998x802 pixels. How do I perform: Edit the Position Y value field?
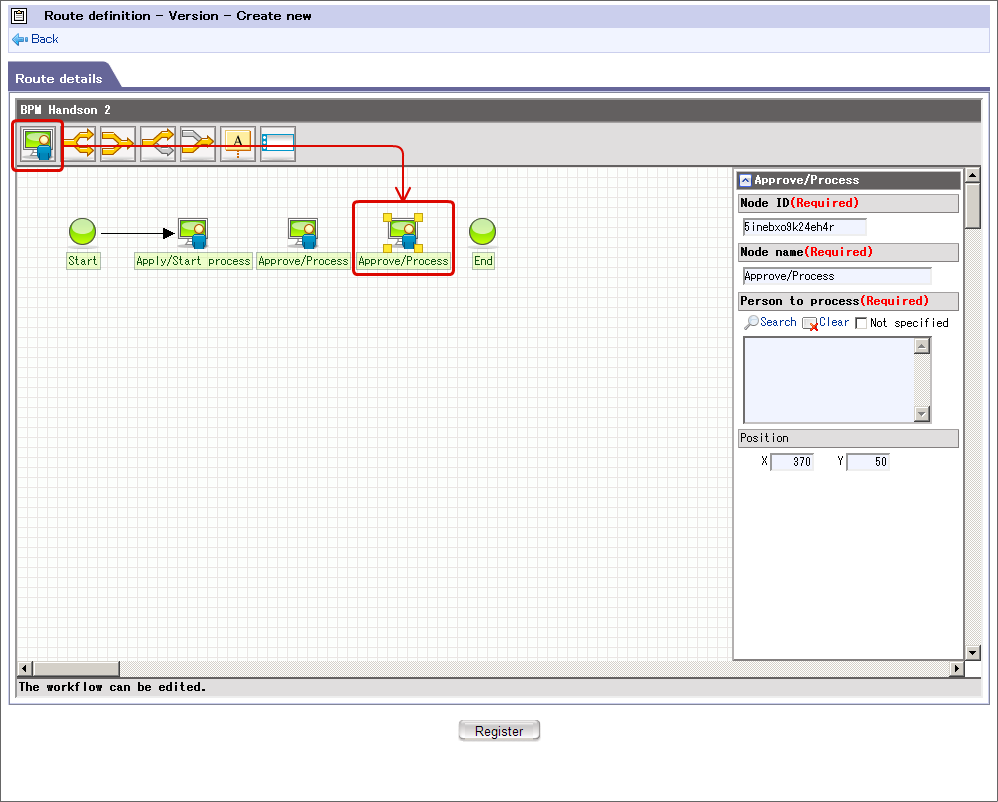868,462
